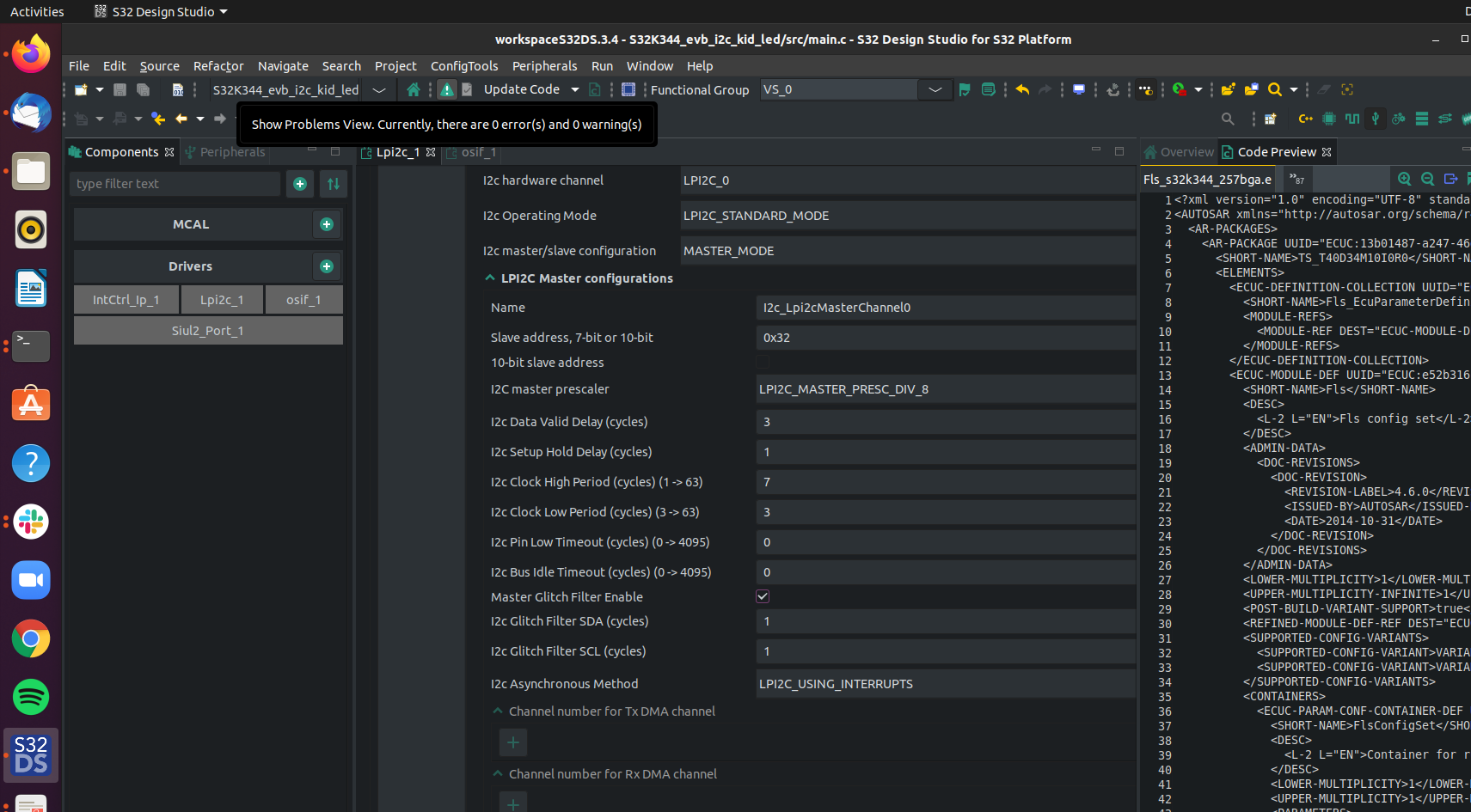Zoom out in the Code Preview pane
The height and width of the screenshot is (812, 1471).
click(1428, 179)
